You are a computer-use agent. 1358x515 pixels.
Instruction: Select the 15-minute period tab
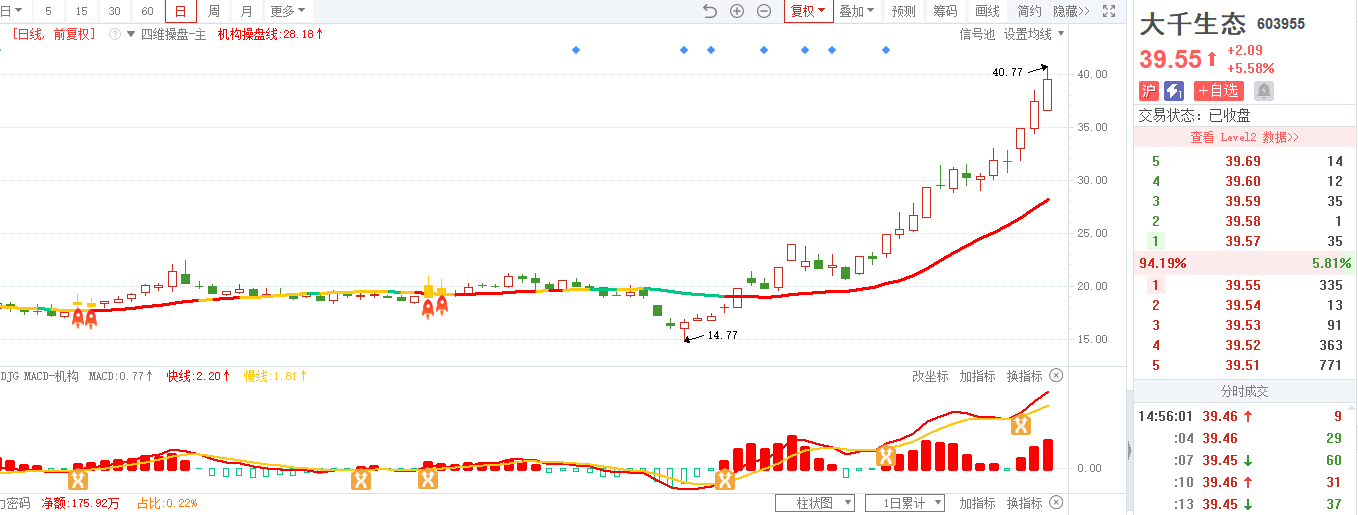tap(81, 11)
